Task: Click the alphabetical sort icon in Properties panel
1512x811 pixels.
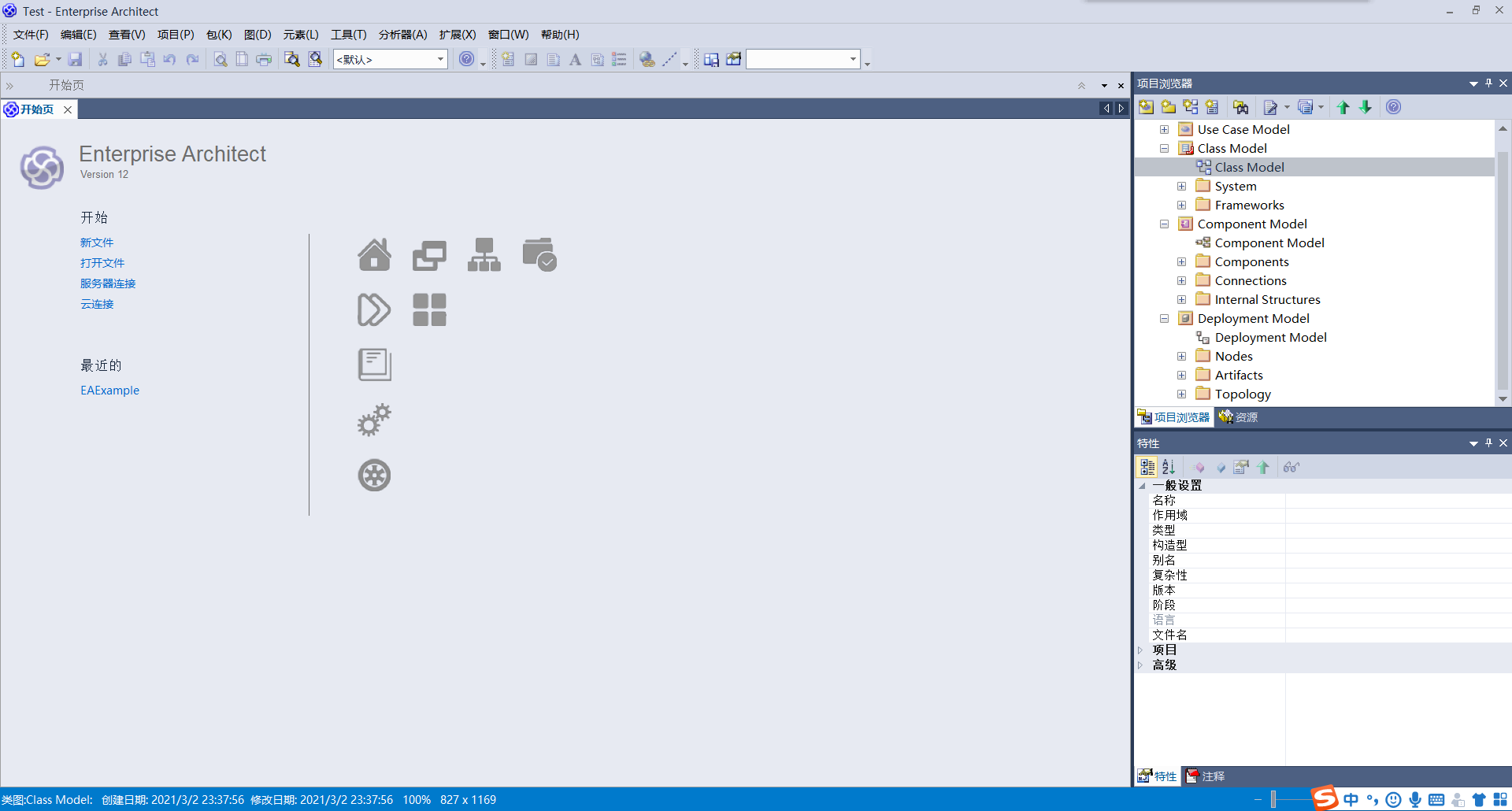Action: tap(1168, 467)
